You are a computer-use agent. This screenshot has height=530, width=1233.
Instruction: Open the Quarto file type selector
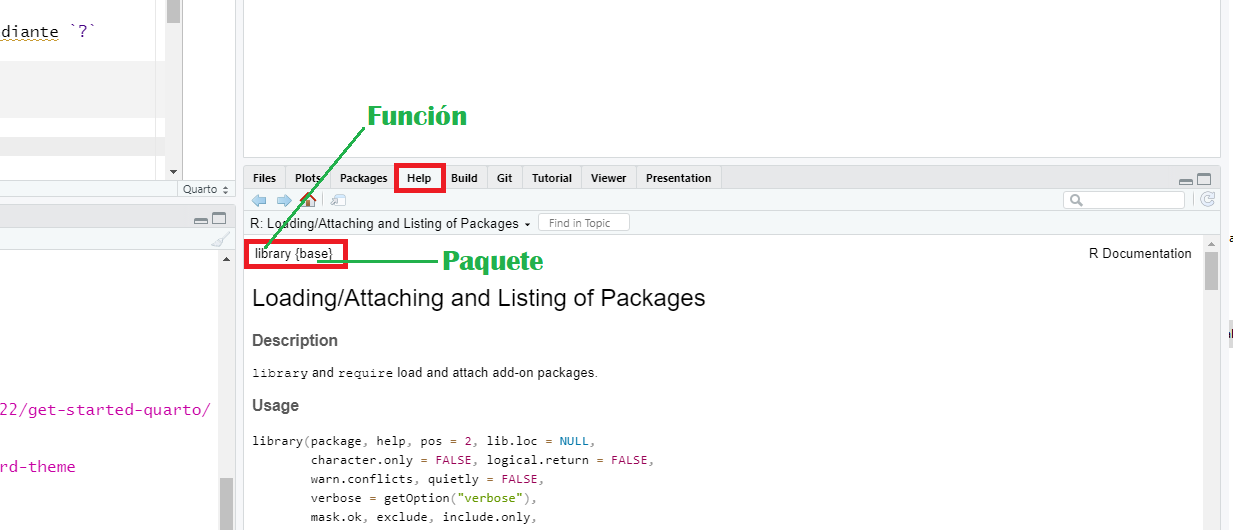206,189
